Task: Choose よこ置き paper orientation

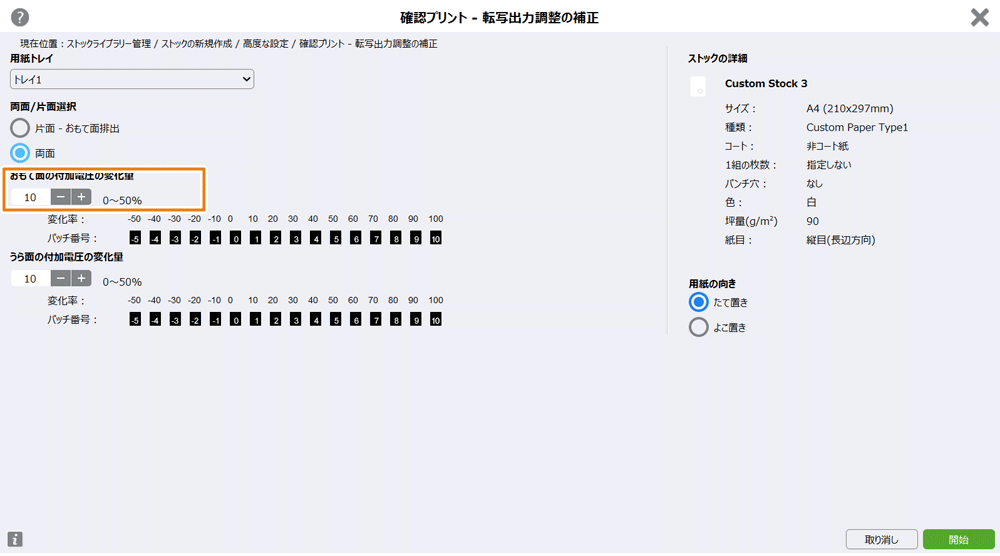Action: [699, 327]
